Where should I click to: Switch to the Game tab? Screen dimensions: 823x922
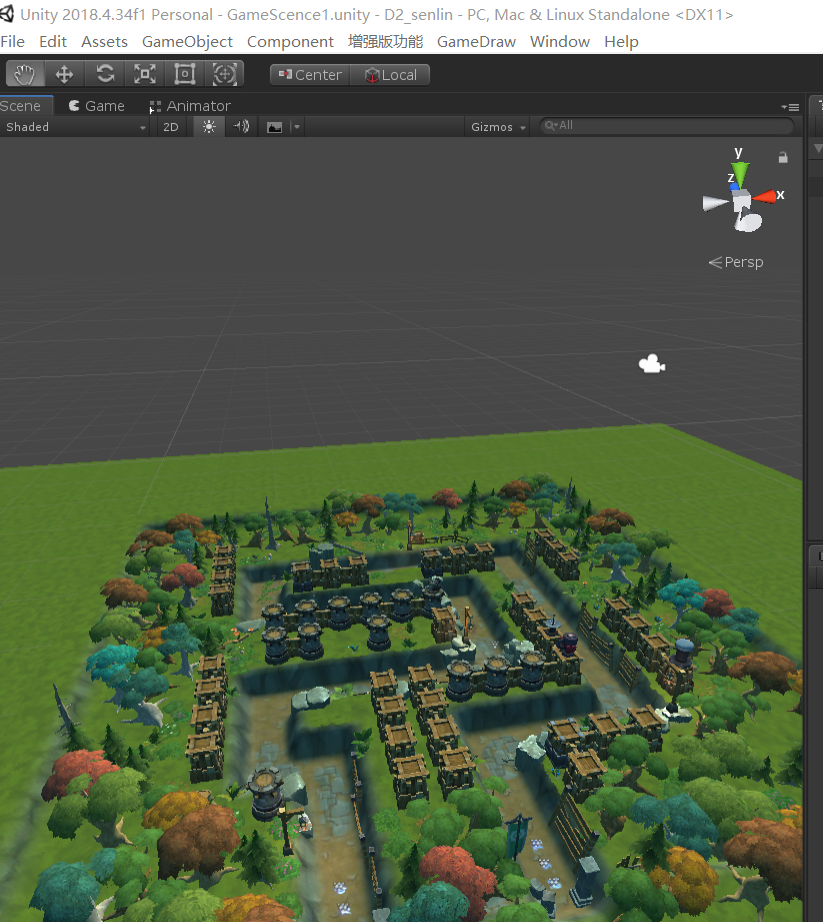pyautogui.click(x=96, y=105)
